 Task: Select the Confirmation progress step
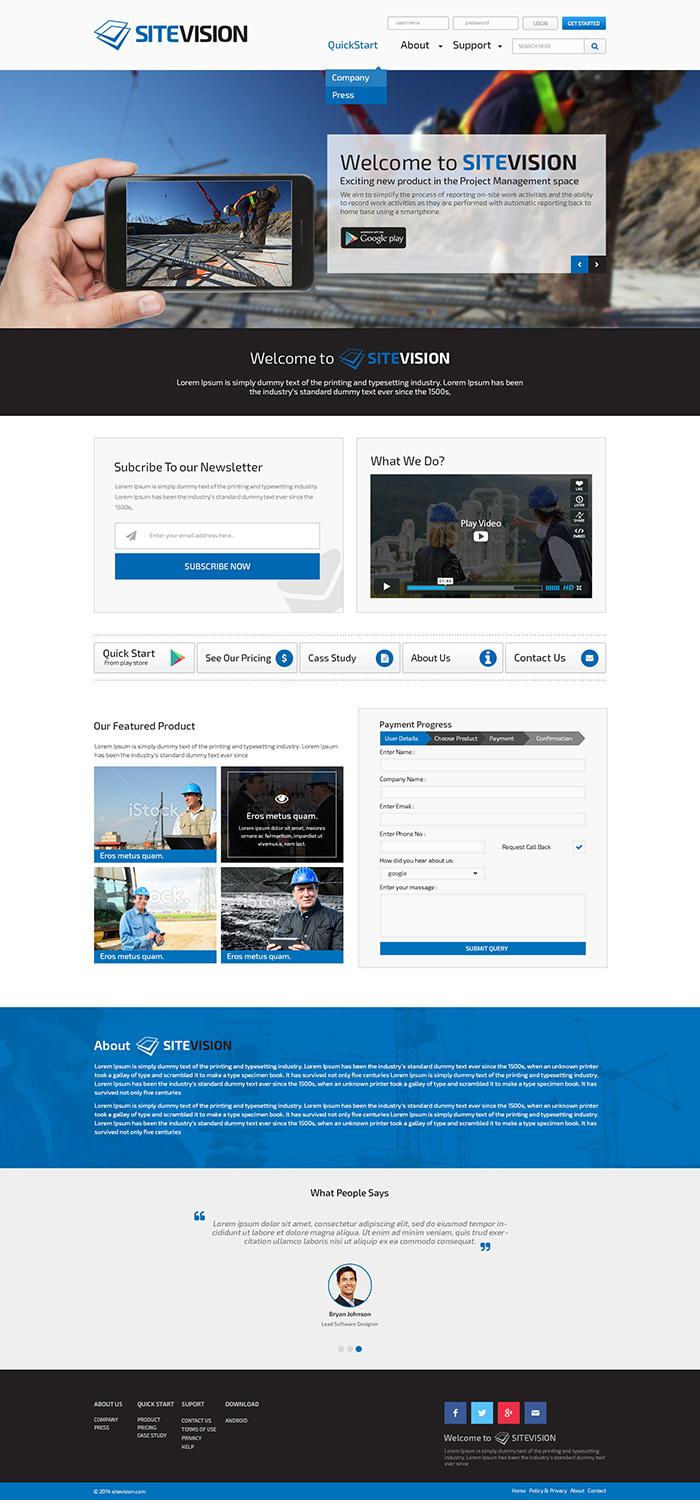coord(555,738)
